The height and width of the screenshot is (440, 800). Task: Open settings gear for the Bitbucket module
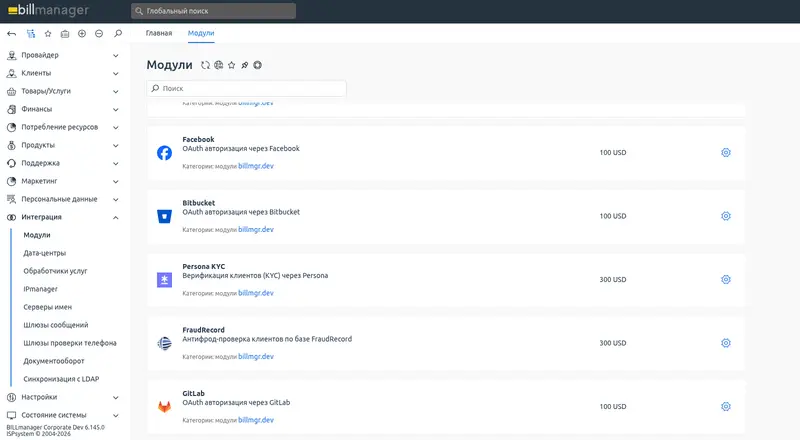(726, 216)
